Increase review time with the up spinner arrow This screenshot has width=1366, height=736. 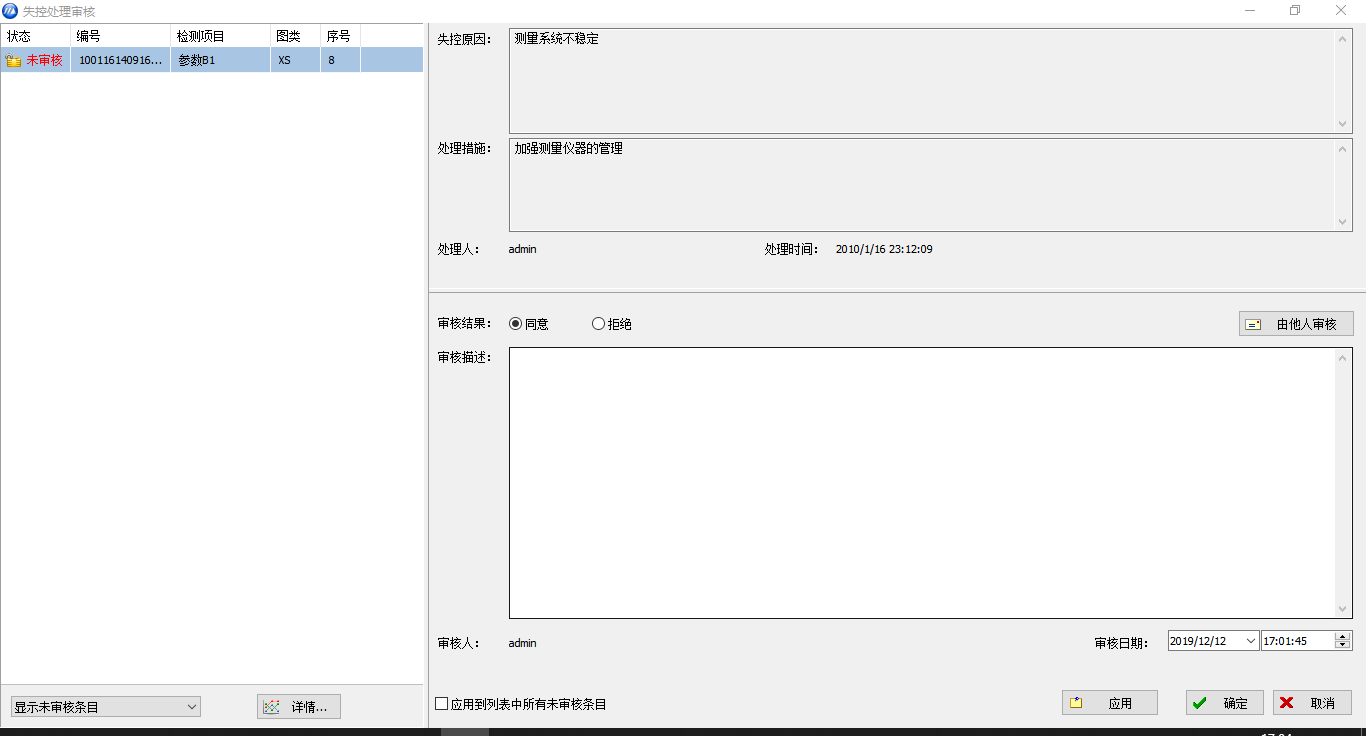click(1343, 636)
